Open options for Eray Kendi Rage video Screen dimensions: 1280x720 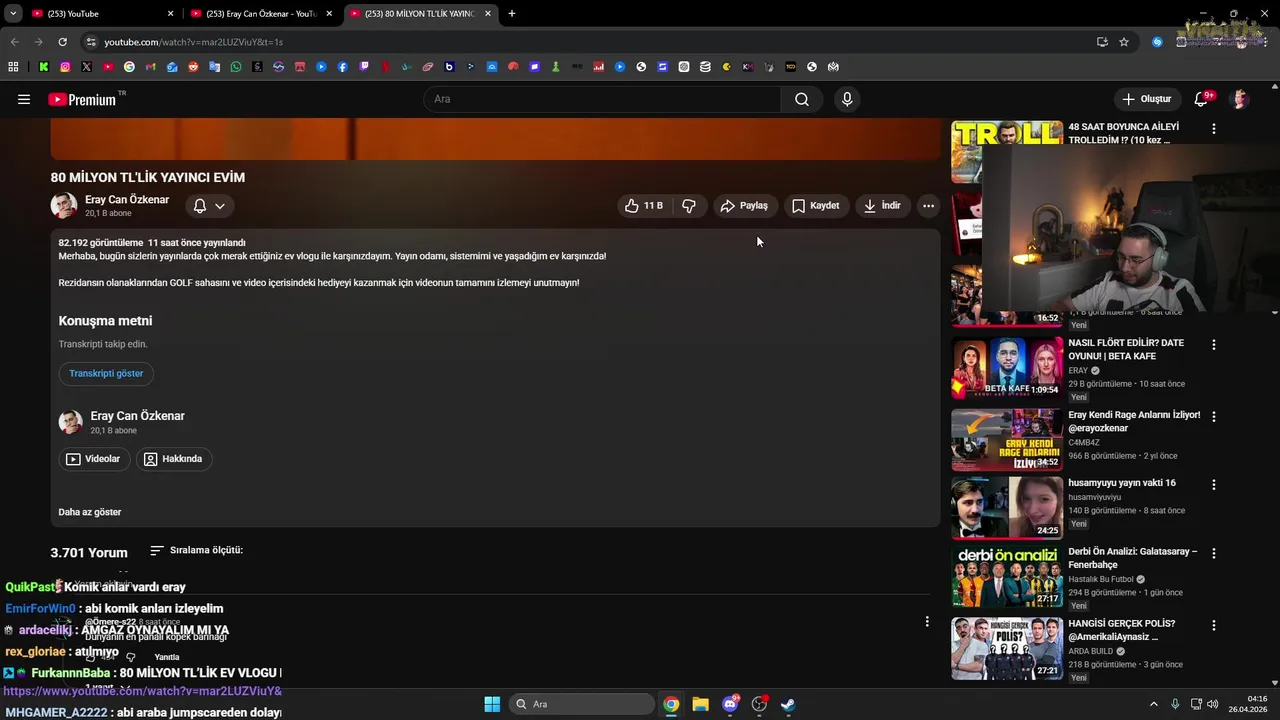point(1214,417)
